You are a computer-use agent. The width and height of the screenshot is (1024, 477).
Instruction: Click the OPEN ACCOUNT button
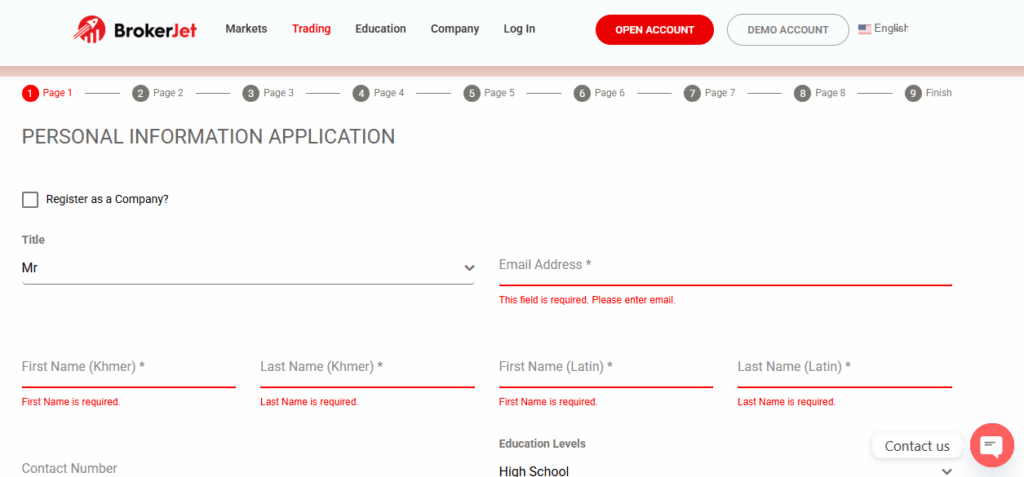654,30
